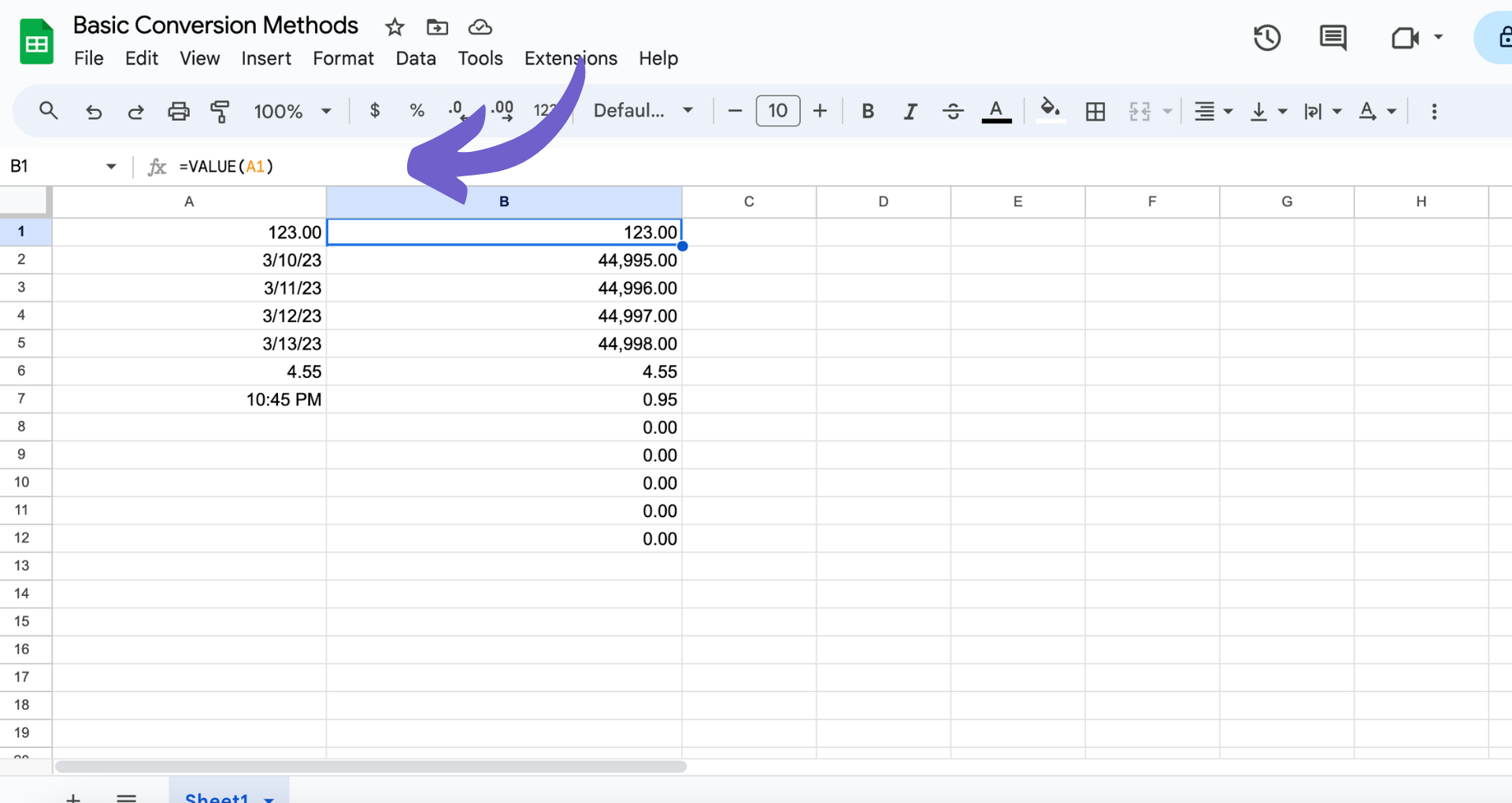Open the Help menu
The image size is (1512, 803).
coord(658,58)
